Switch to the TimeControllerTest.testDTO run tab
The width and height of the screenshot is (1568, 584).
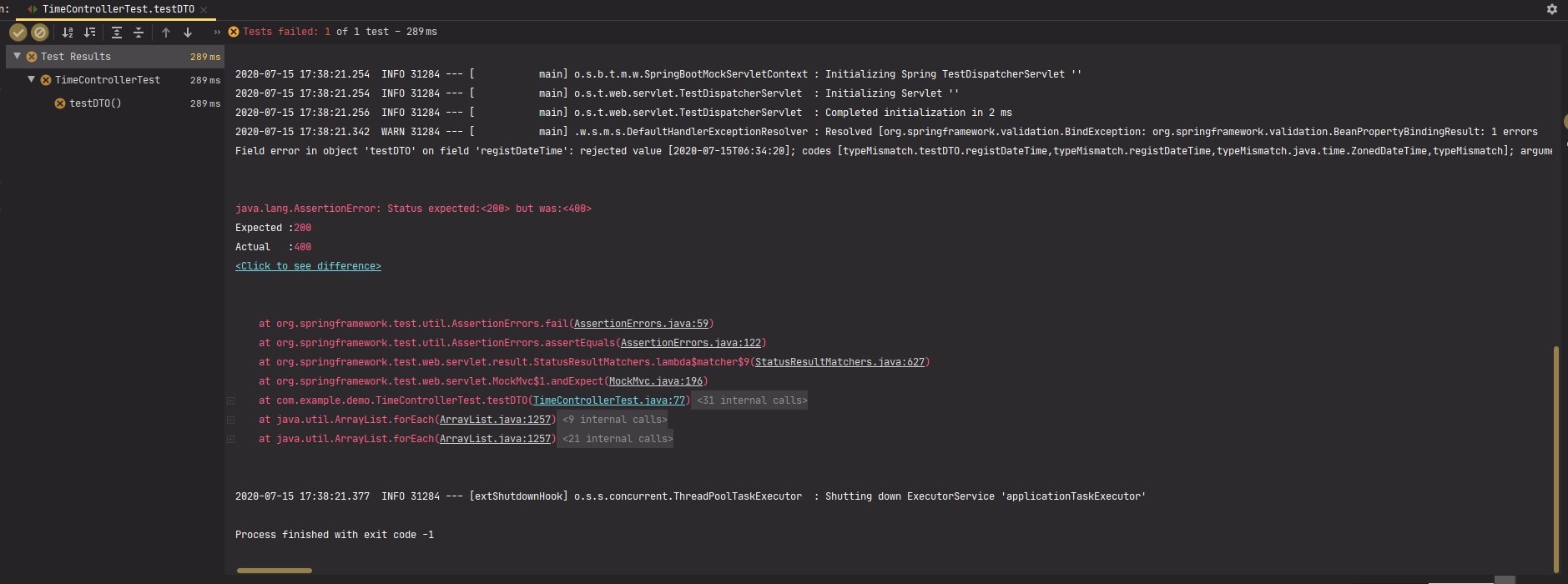(x=118, y=9)
